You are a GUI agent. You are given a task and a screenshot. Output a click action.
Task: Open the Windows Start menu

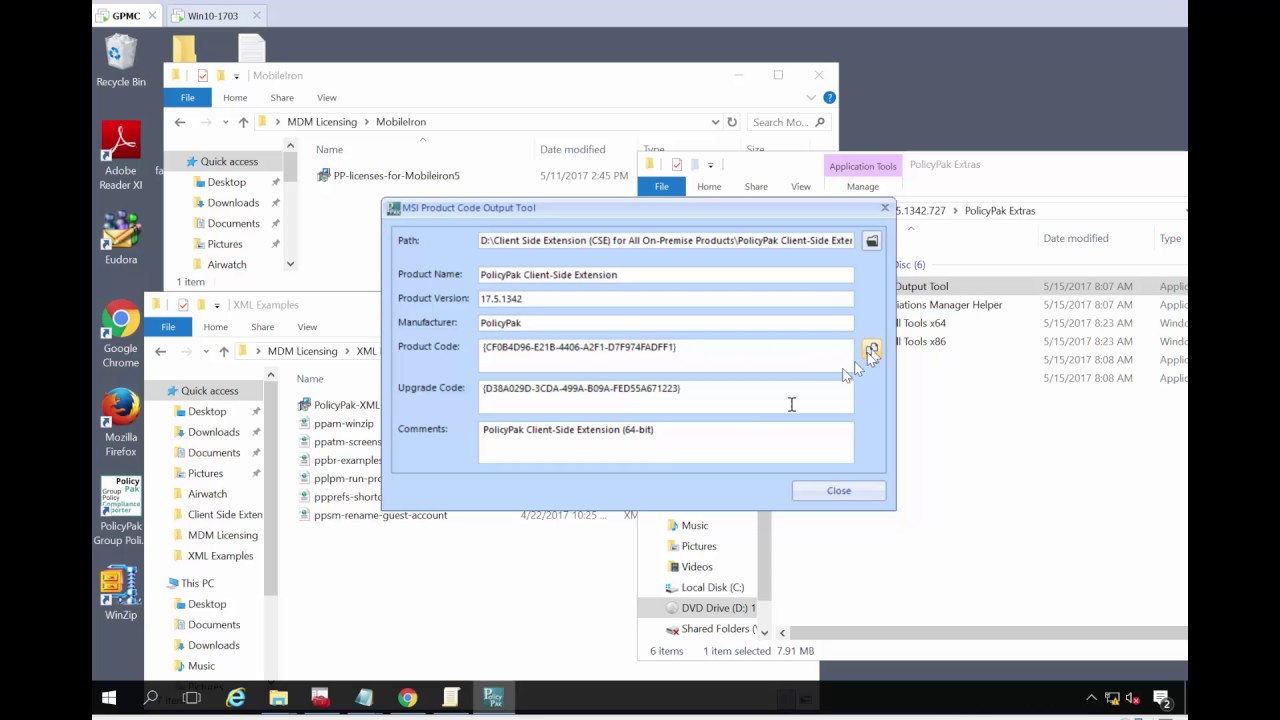tap(109, 698)
